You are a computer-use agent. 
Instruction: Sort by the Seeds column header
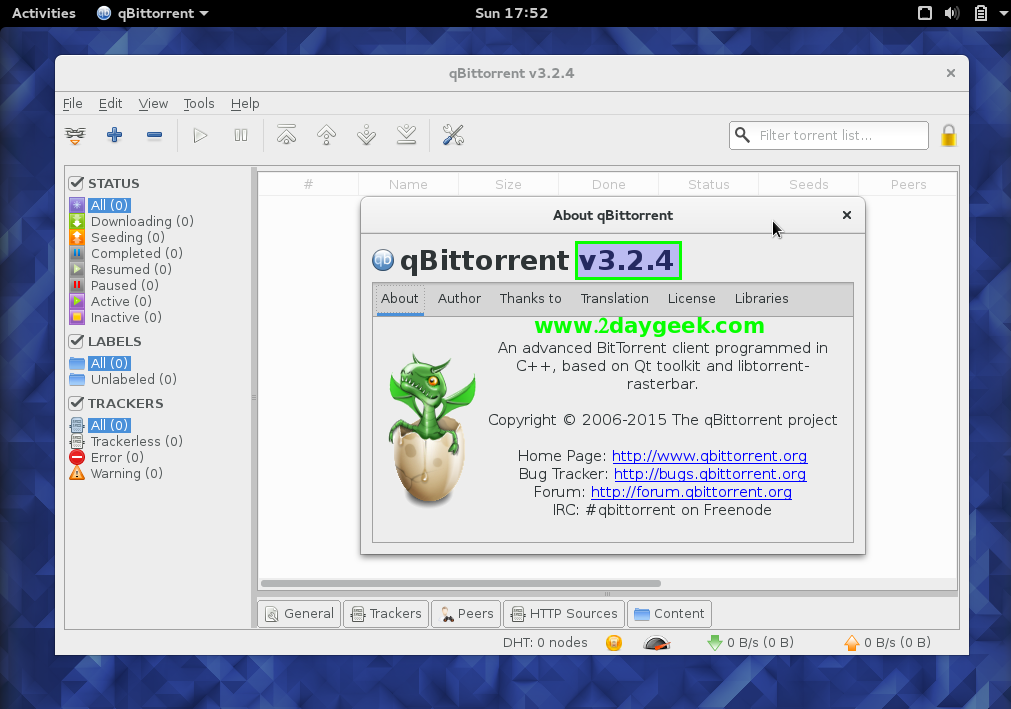[809, 184]
